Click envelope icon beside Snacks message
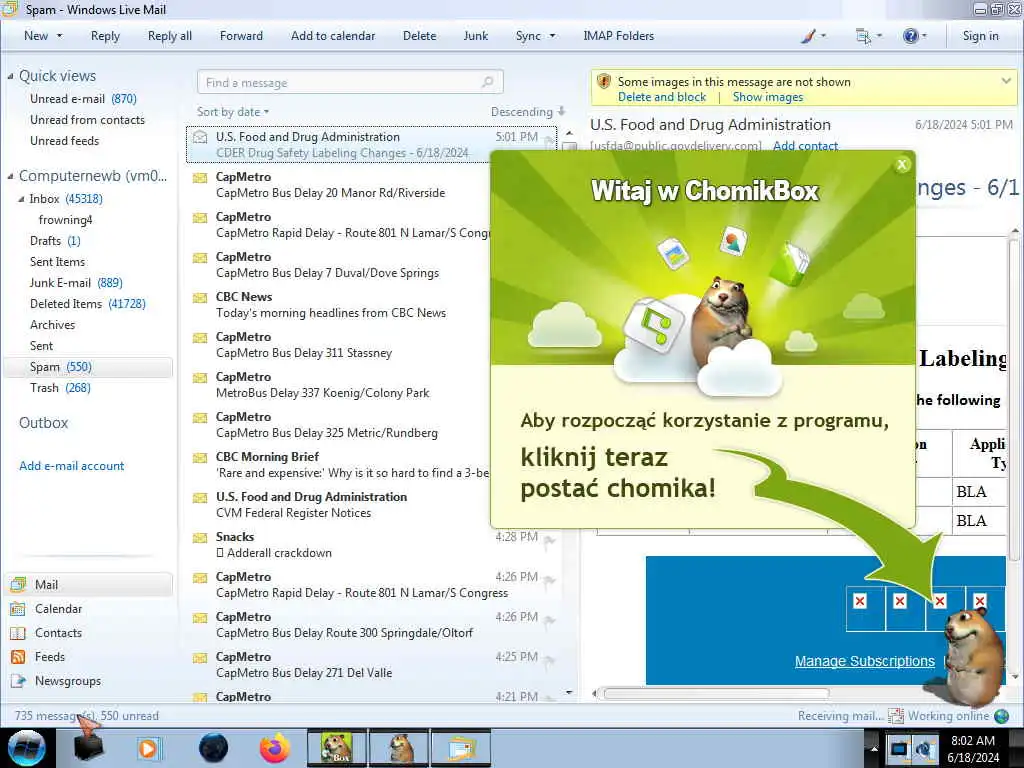This screenshot has height=768, width=1024. coord(200,538)
